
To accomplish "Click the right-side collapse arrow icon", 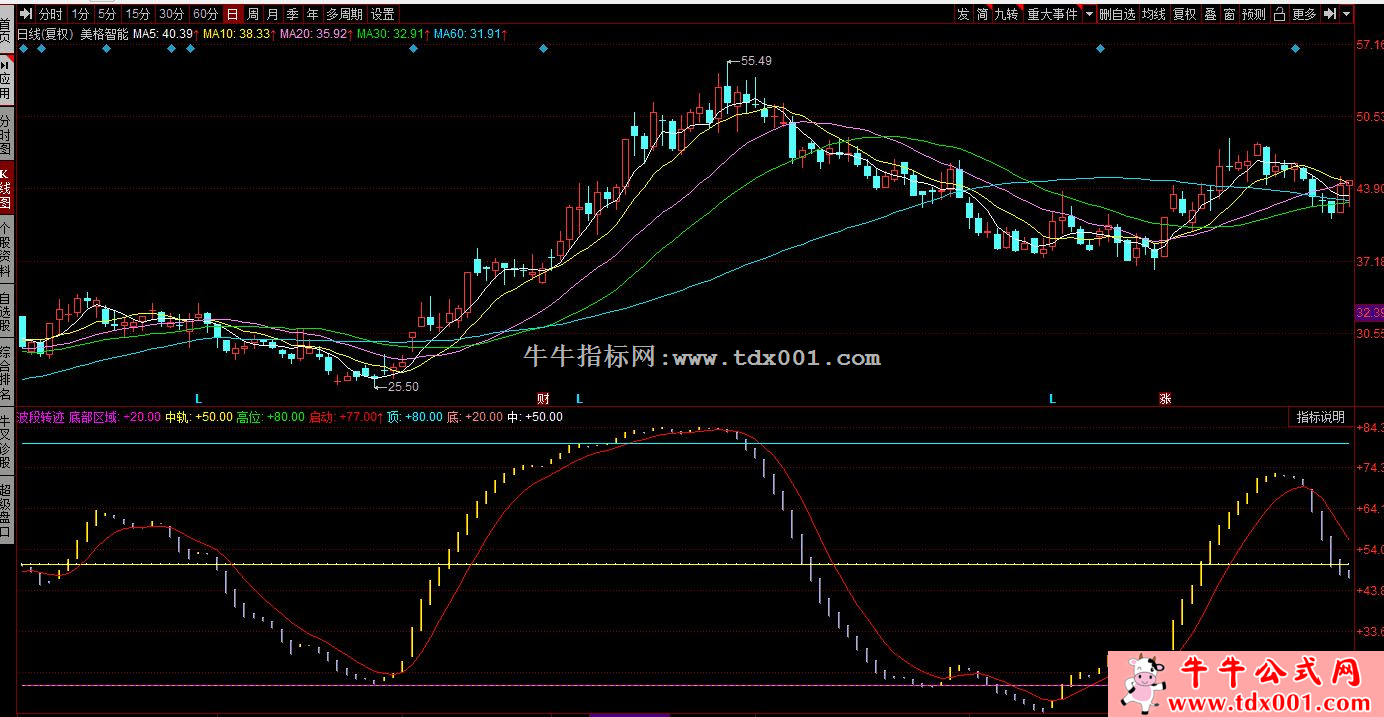I will pyautogui.click(x=1329, y=14).
